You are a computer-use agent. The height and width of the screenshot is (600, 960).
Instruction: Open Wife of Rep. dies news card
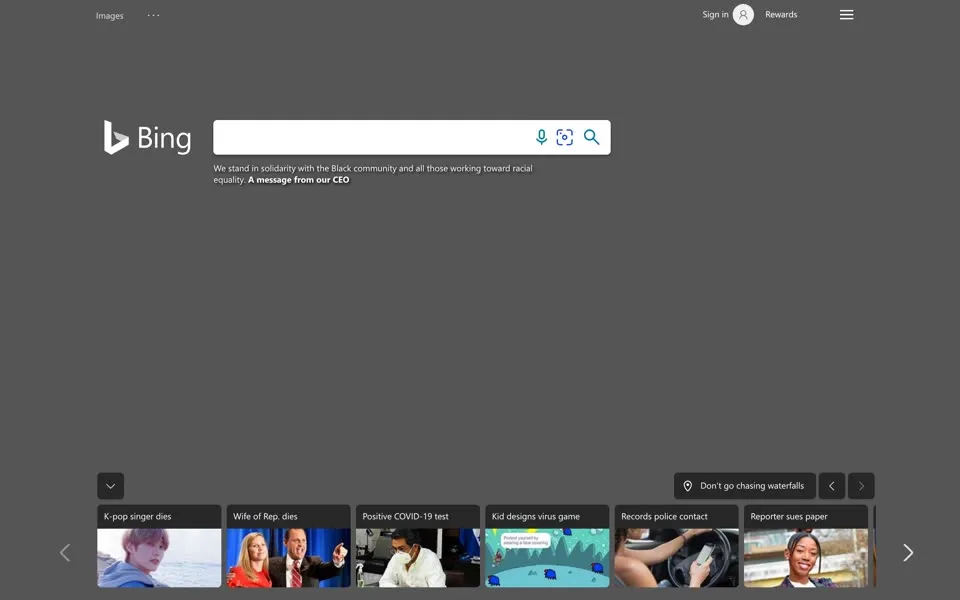click(x=288, y=546)
